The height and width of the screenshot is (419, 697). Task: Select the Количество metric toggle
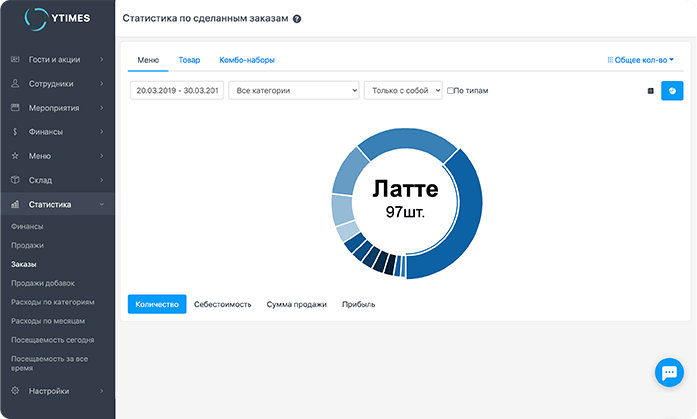tap(157, 304)
